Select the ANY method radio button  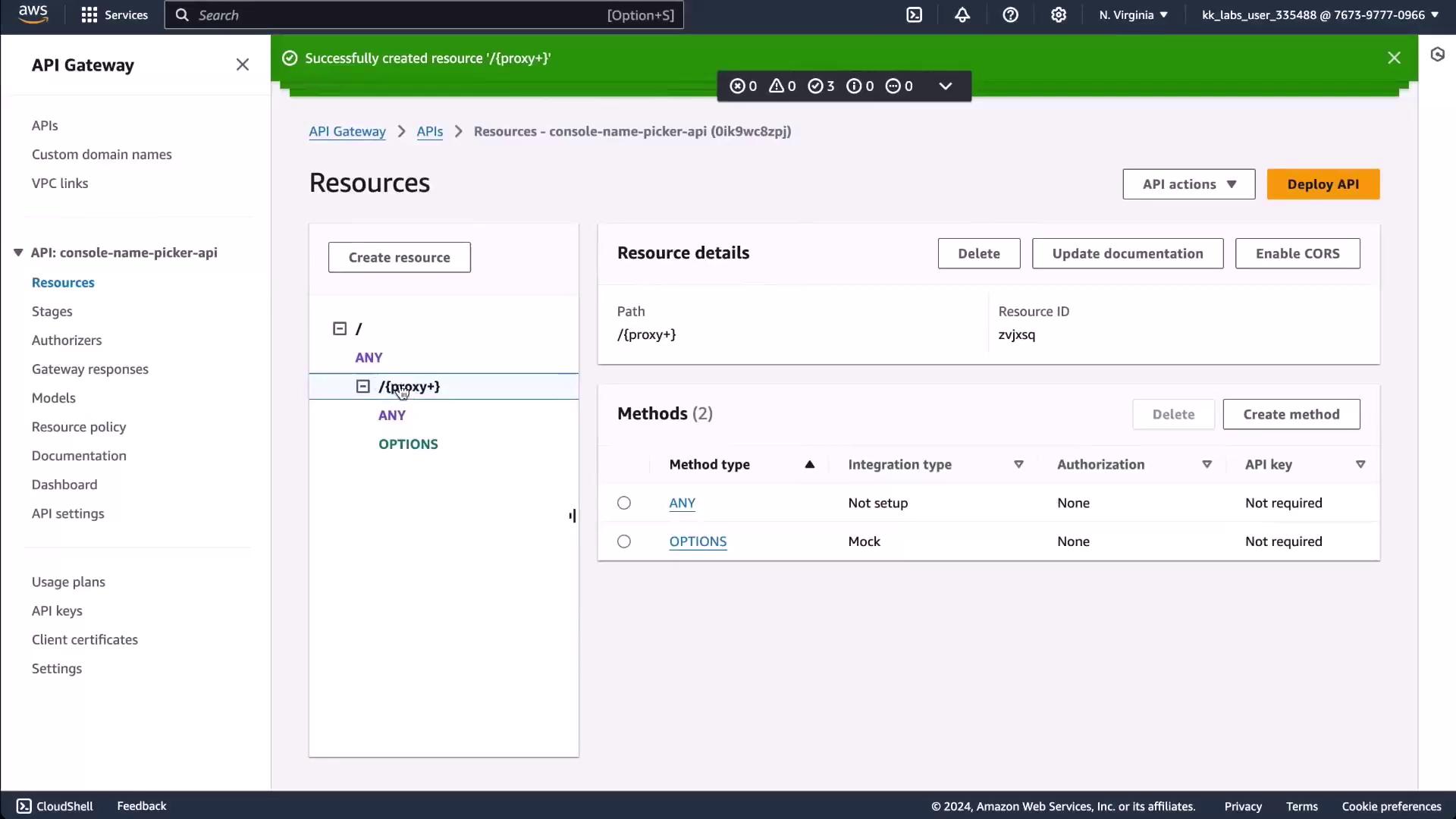(624, 503)
